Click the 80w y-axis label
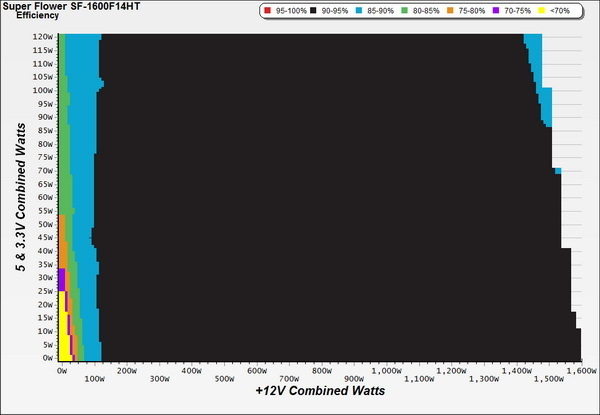 (x=45, y=144)
